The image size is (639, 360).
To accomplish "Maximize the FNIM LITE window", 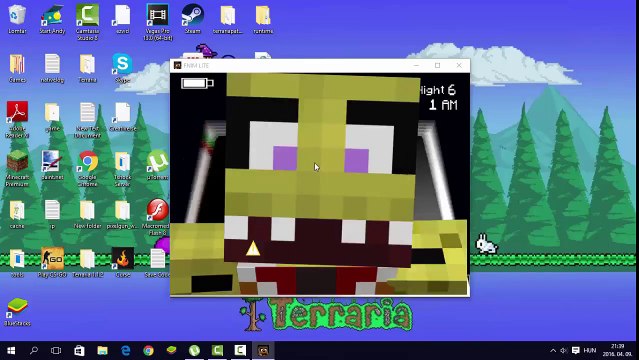I will (x=437, y=65).
